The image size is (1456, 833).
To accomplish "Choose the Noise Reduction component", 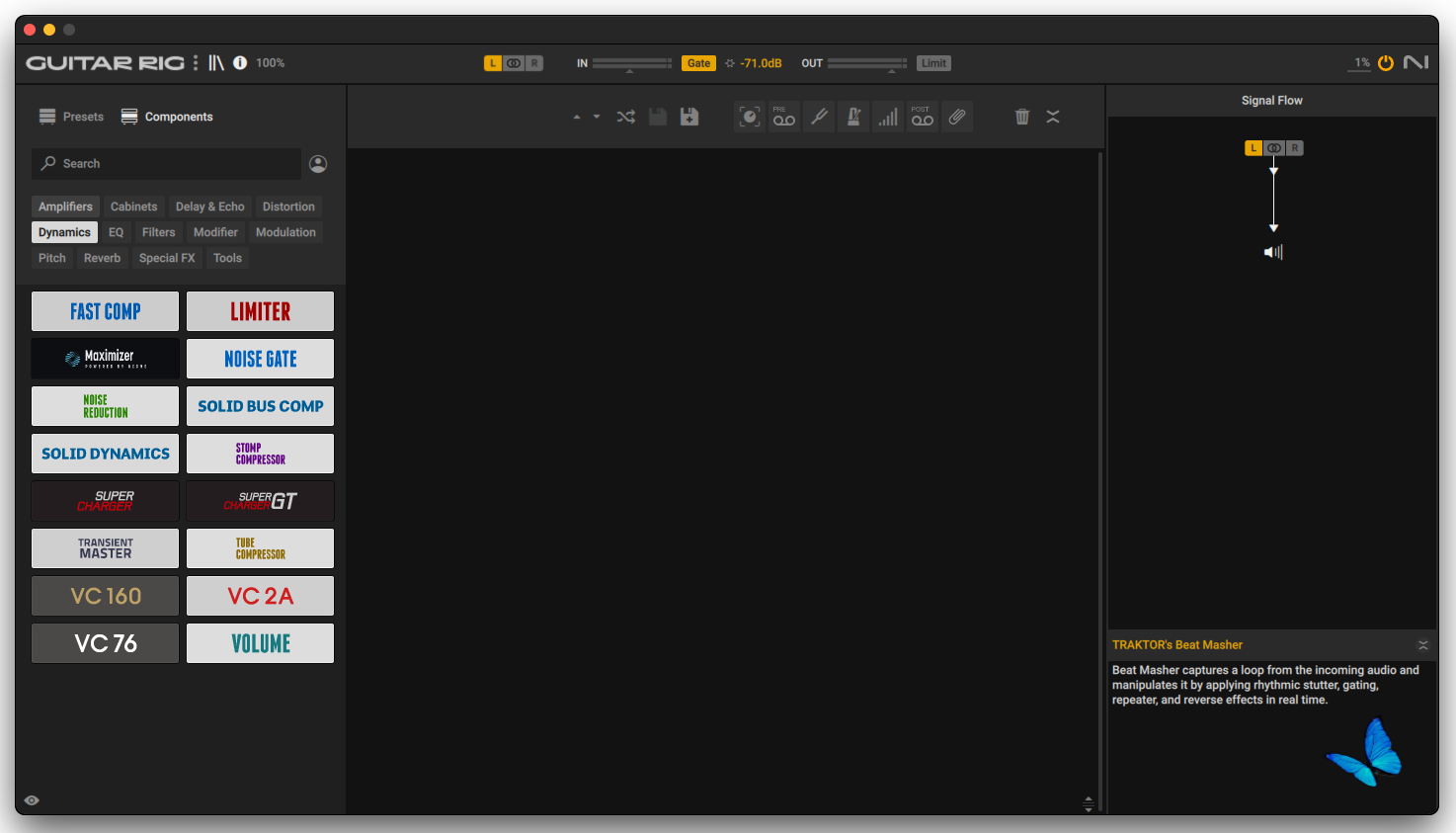I will tap(106, 406).
